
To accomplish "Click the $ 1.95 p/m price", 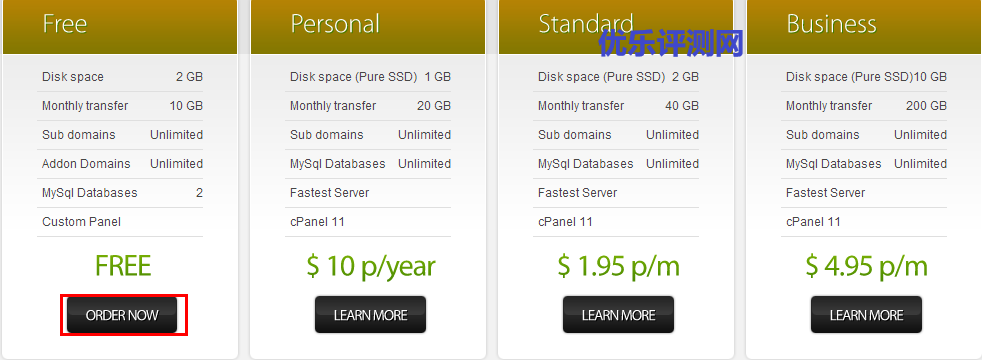I will tap(619, 267).
